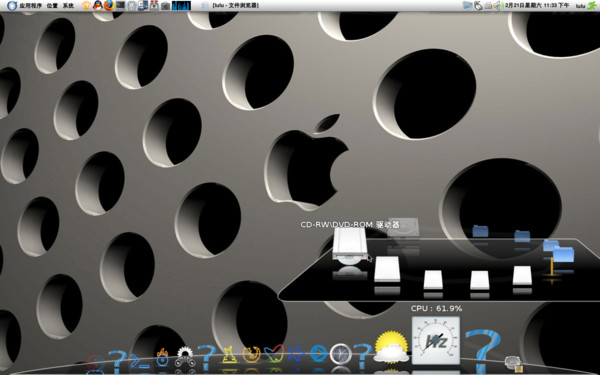
Task: Click the green running man logout icon
Action: (x=592, y=5)
